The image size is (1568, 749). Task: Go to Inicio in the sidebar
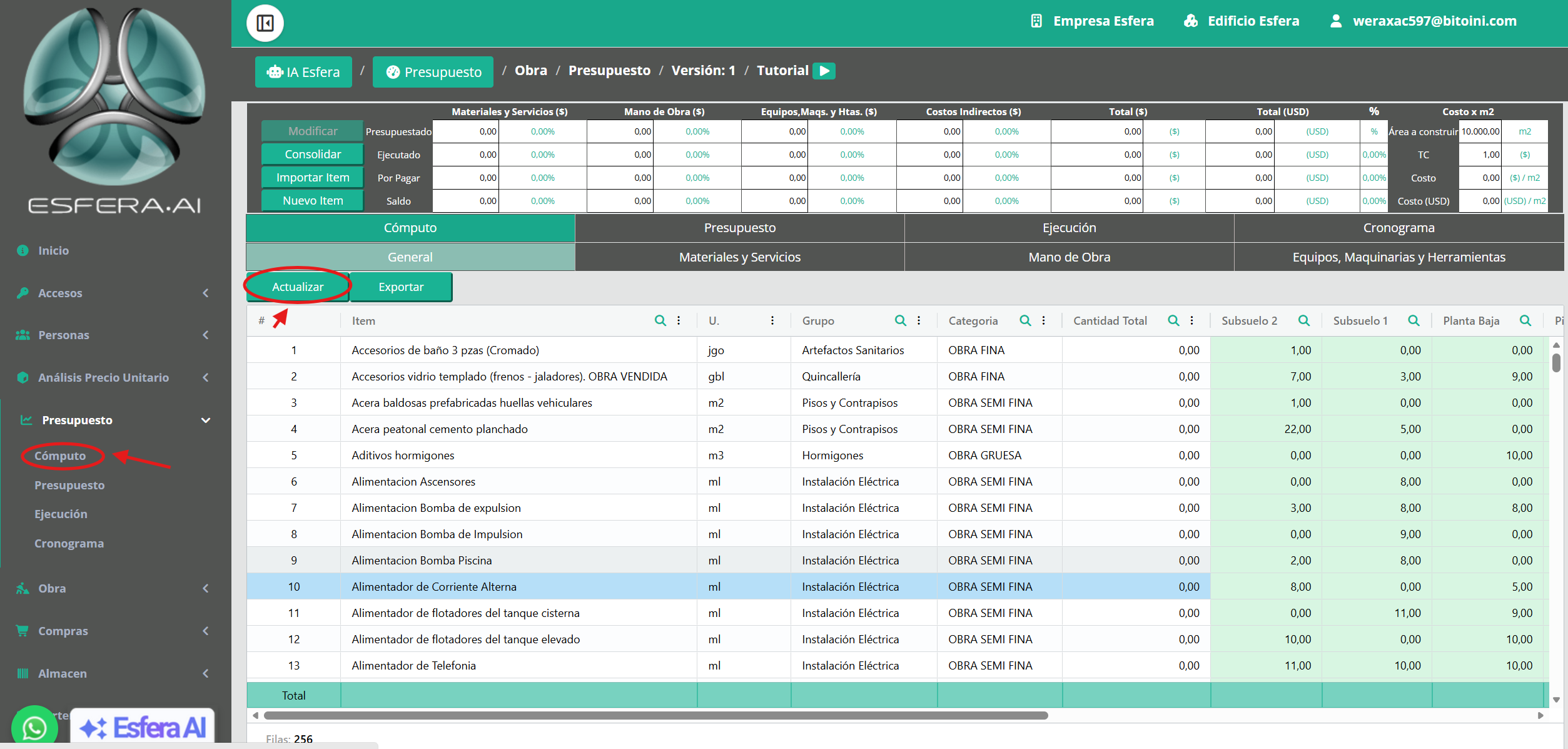(x=53, y=251)
